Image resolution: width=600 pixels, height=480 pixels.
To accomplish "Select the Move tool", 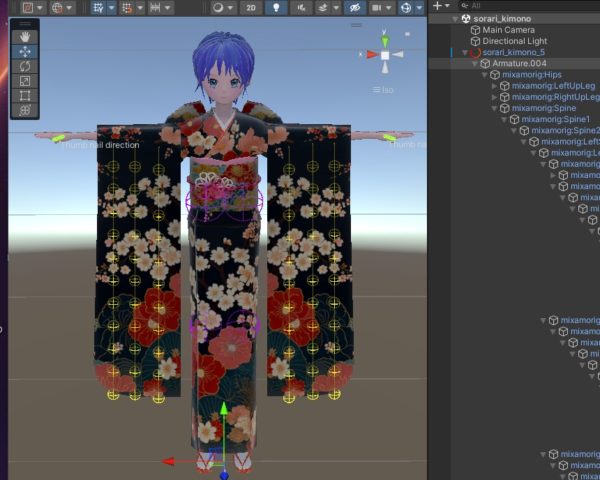I will click(24, 50).
